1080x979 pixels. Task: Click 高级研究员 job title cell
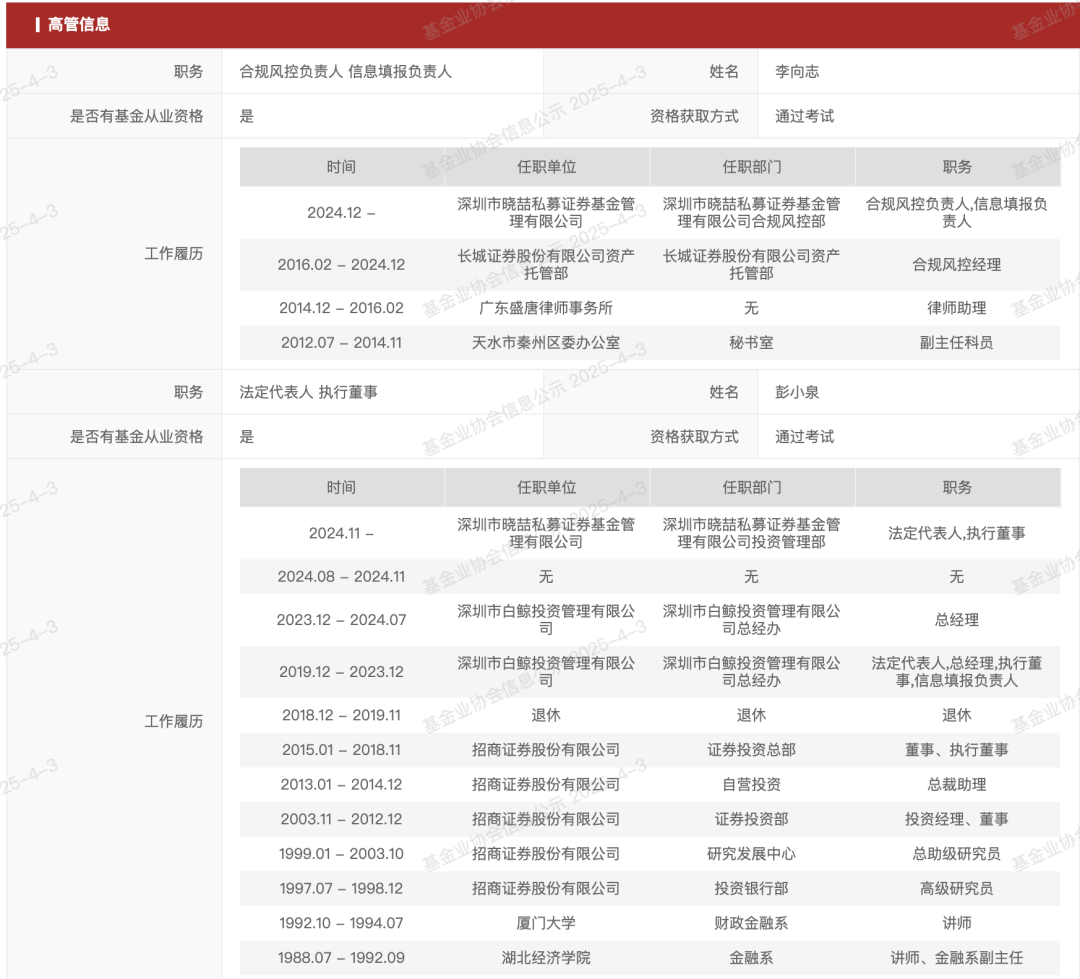pyautogui.click(x=957, y=889)
